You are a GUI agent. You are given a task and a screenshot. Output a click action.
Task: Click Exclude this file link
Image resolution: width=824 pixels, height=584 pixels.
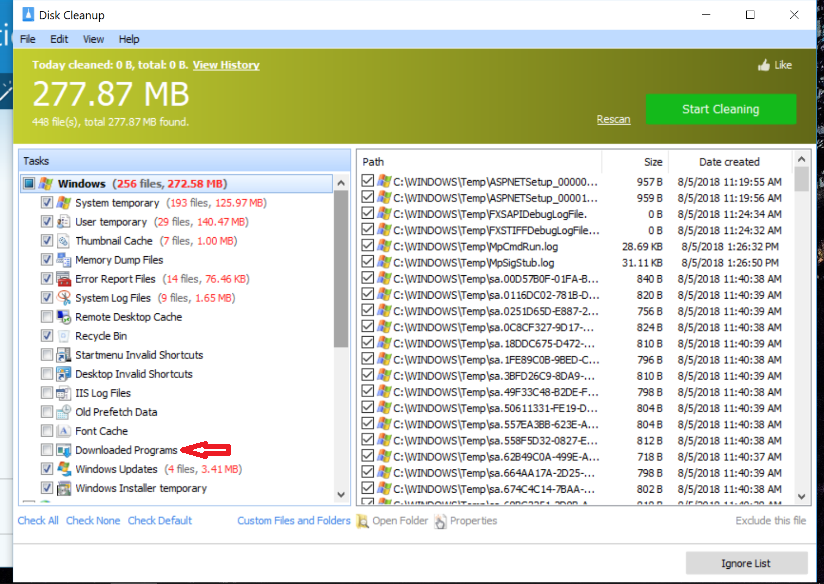point(770,521)
